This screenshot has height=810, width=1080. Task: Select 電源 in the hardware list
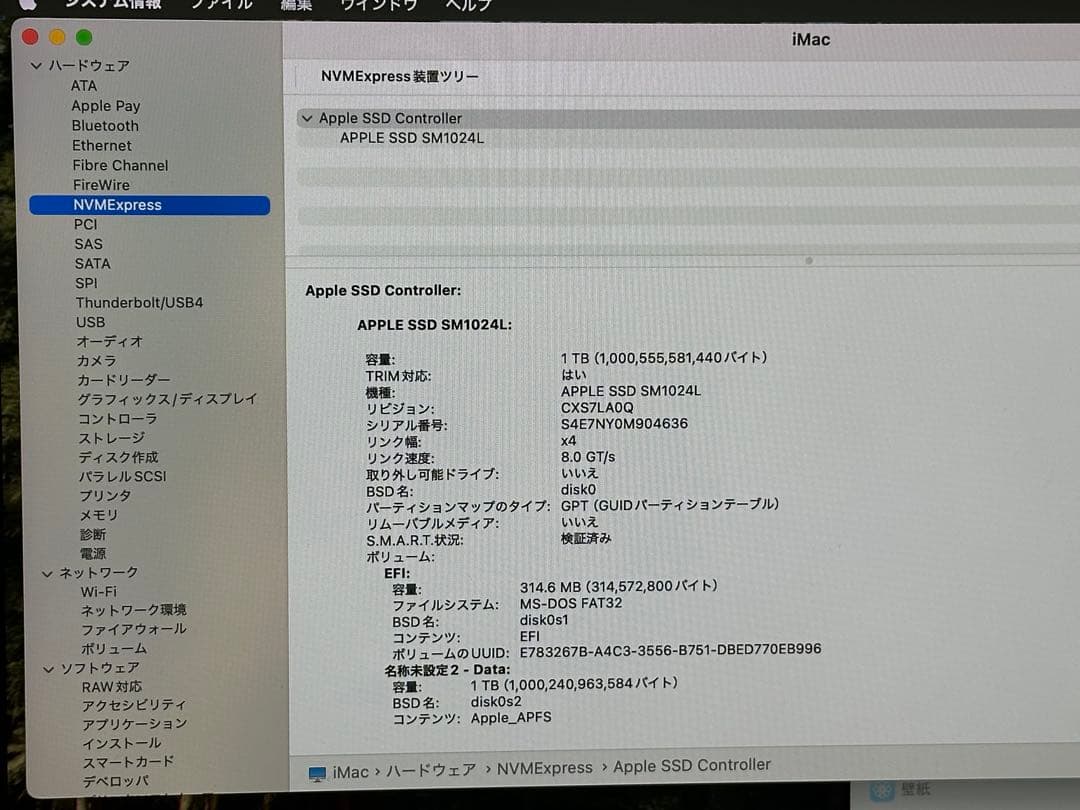click(93, 553)
